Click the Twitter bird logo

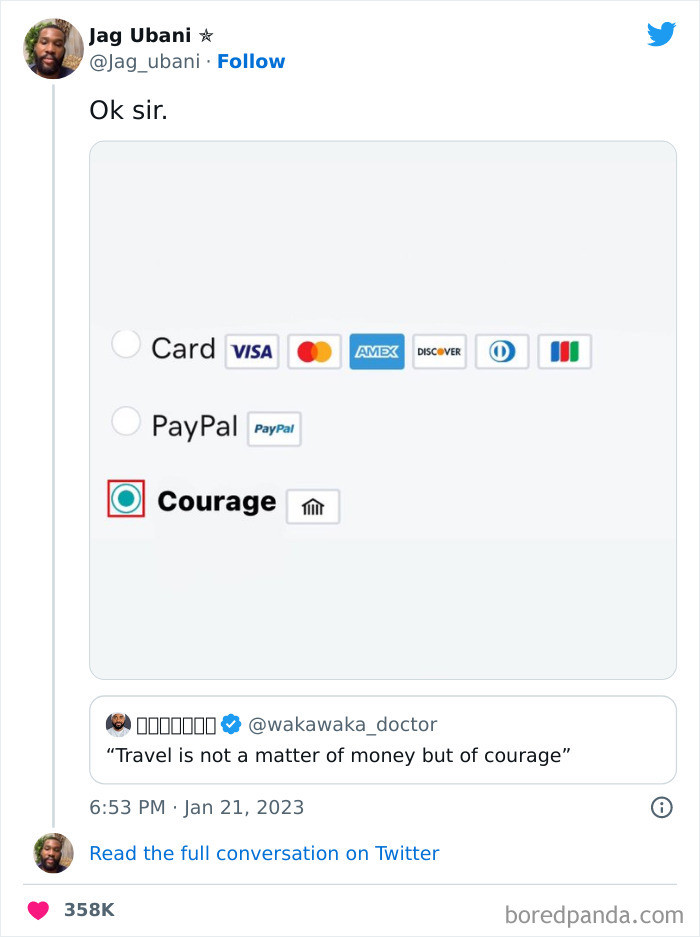pyautogui.click(x=661, y=34)
